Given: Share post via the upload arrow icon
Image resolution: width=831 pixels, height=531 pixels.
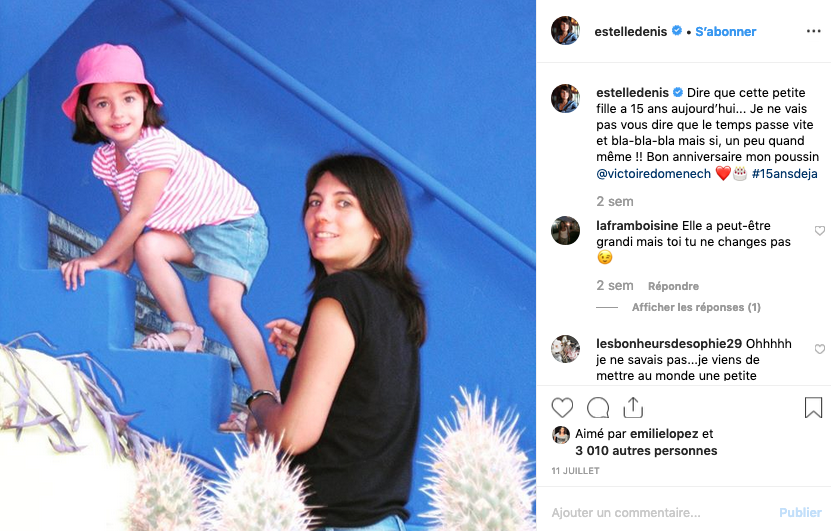Looking at the screenshot, I should (x=633, y=408).
